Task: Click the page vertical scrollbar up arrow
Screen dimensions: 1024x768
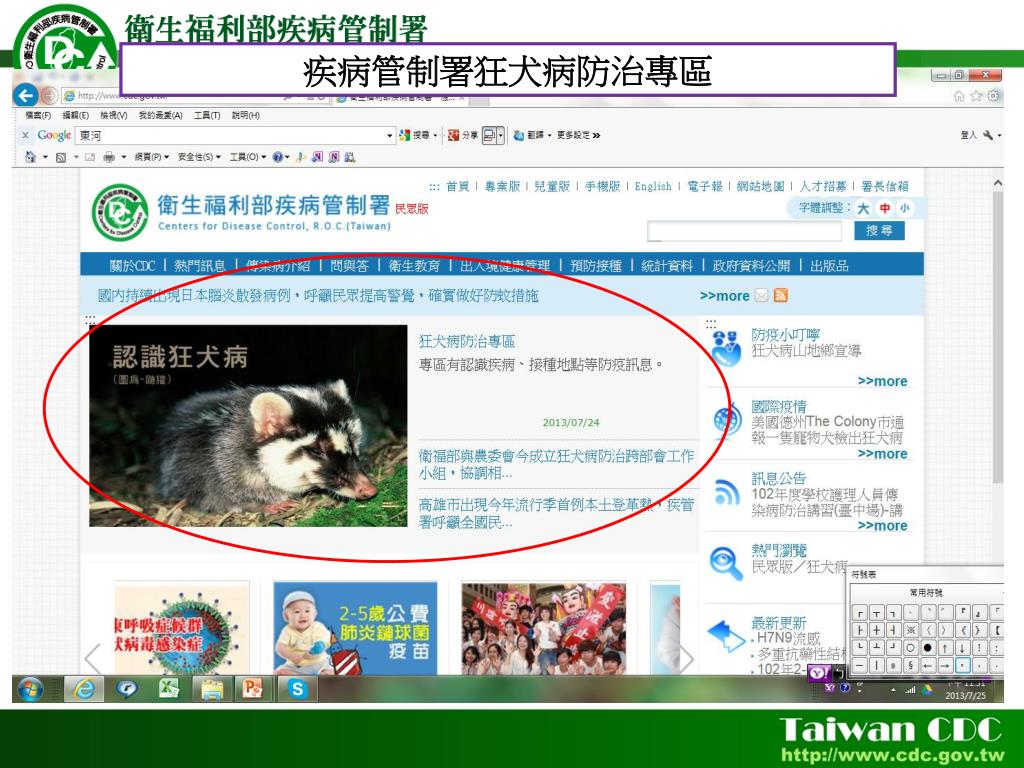Action: coord(998,184)
